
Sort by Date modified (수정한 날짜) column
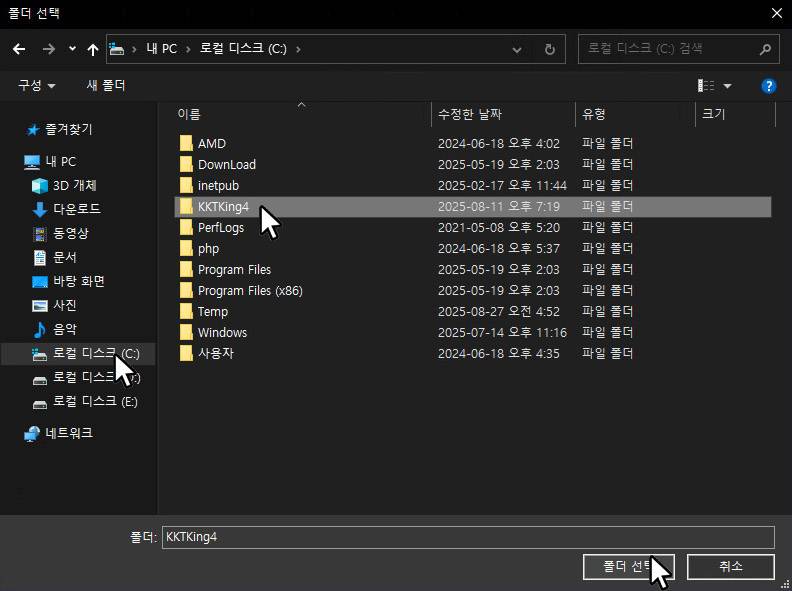[x=470, y=114]
